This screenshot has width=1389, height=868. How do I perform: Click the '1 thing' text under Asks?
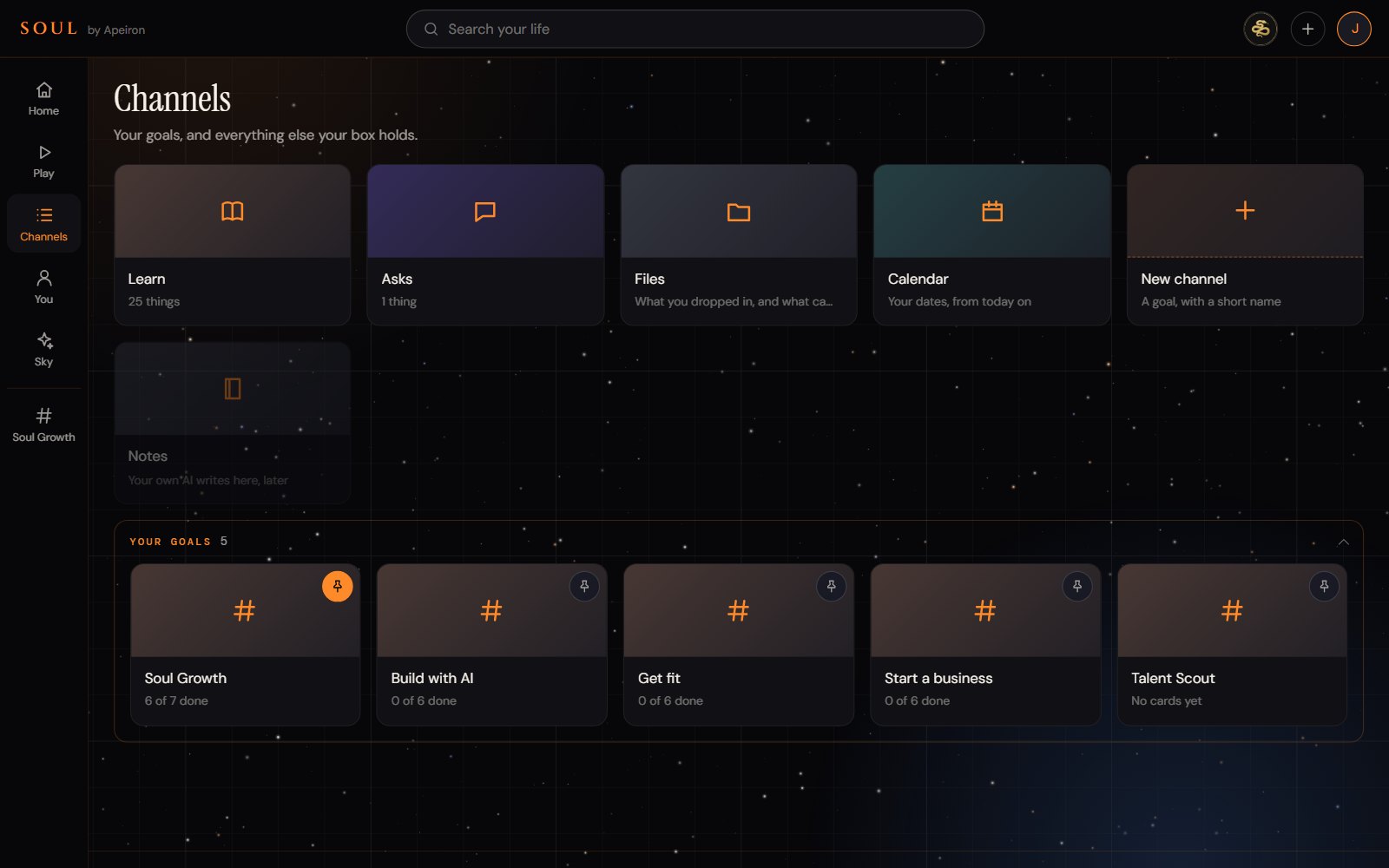399,301
